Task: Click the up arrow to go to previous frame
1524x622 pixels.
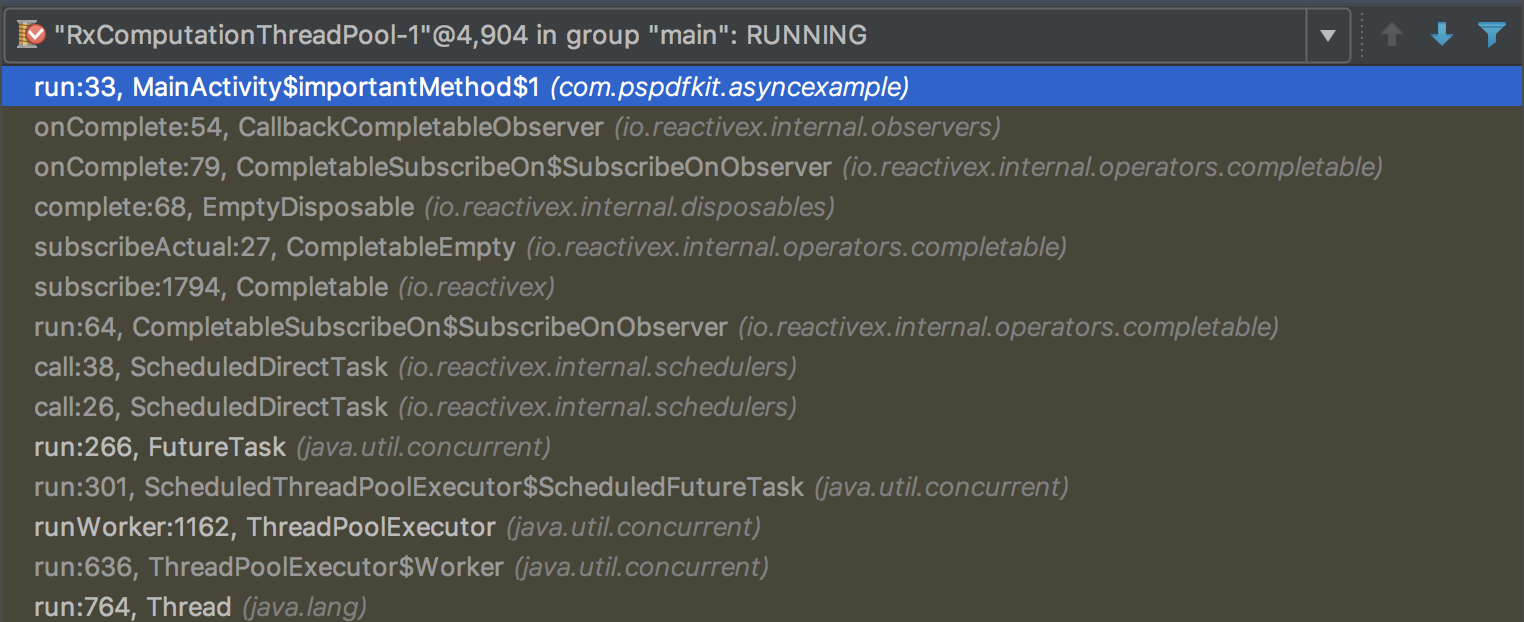Action: (x=1391, y=33)
